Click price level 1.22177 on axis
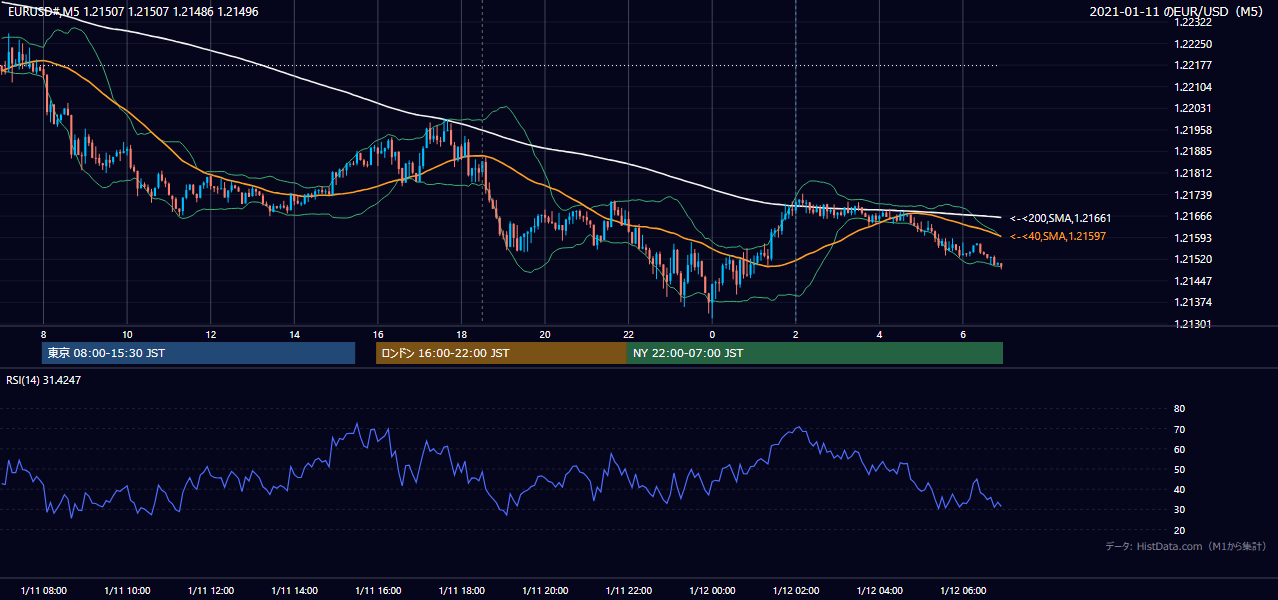Screen dimensions: 1278x600 [1192, 66]
